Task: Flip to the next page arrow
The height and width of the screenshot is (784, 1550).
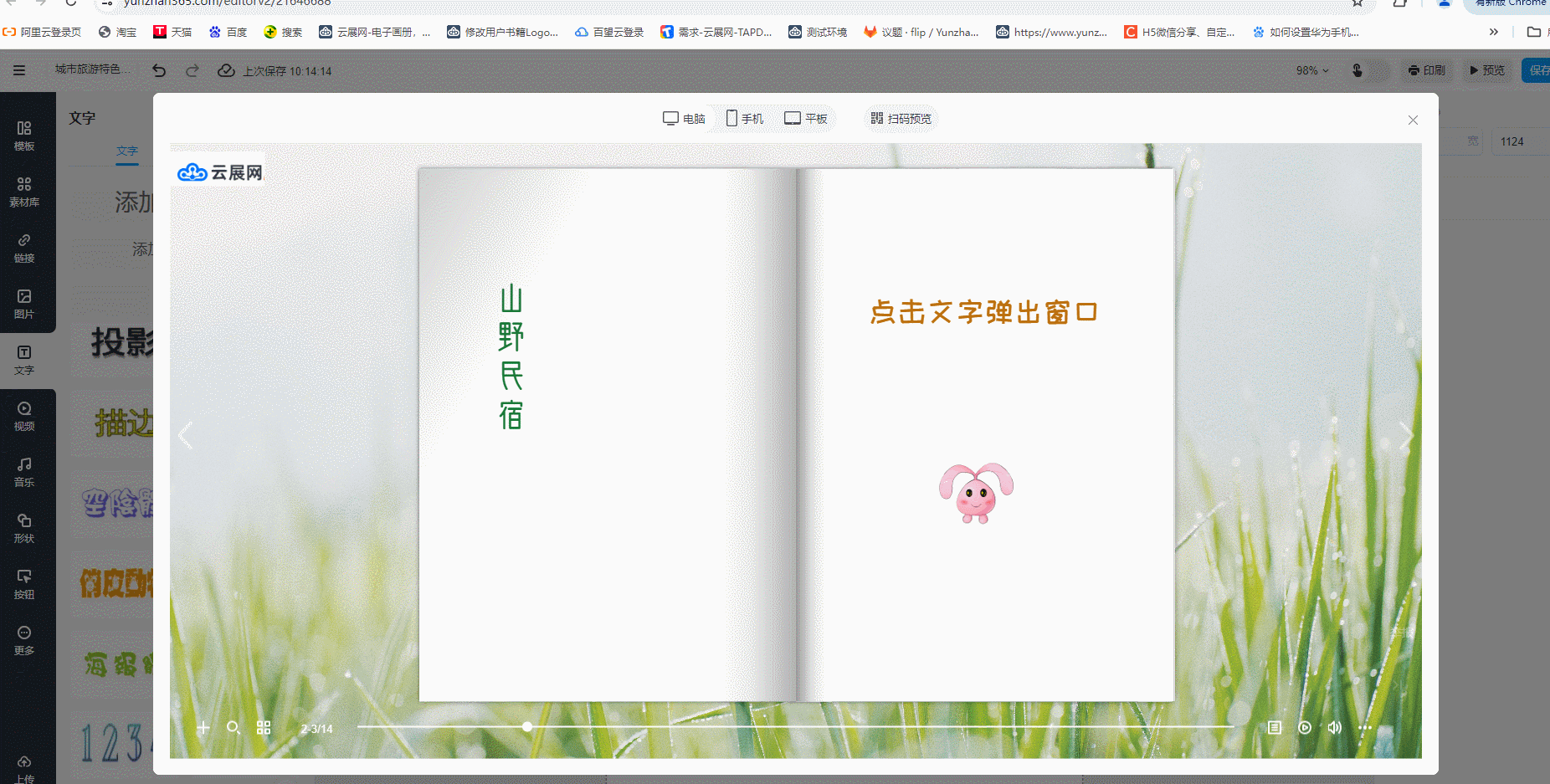Action: point(1405,436)
